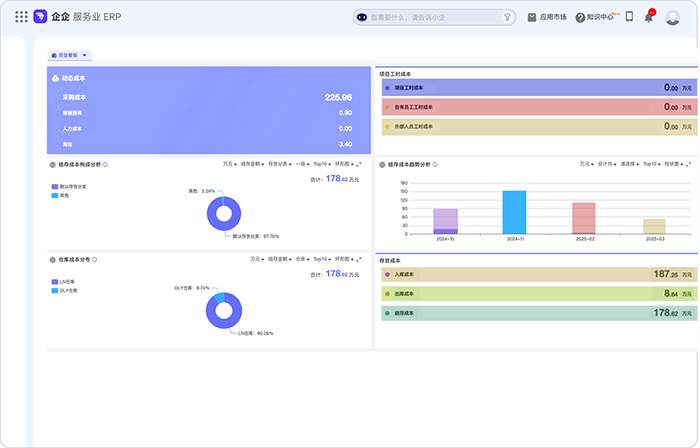Click the 企企 purple logo icon
The image size is (700, 448).
[40, 17]
